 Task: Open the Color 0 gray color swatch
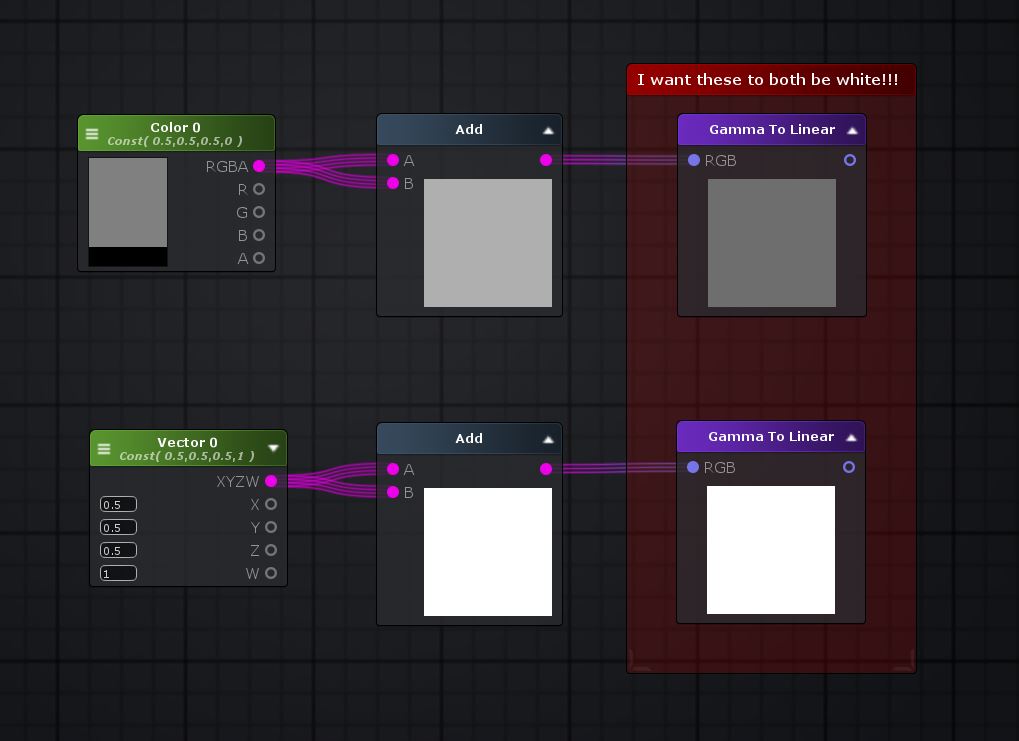[128, 202]
